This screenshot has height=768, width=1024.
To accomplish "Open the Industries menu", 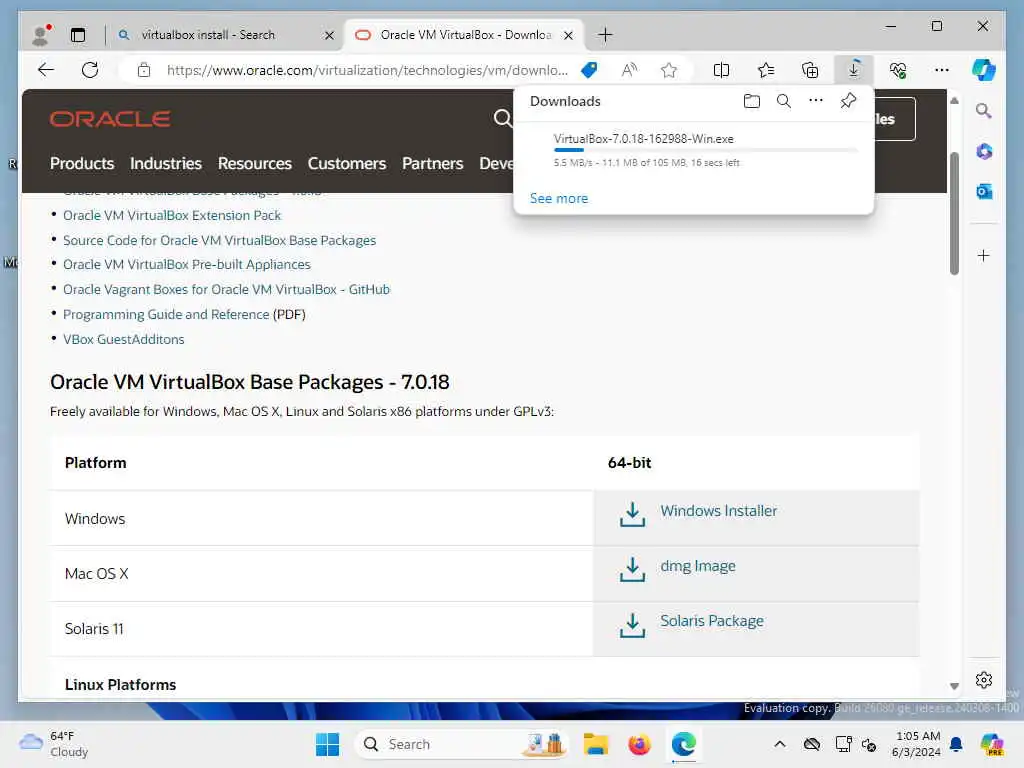I will (166, 163).
